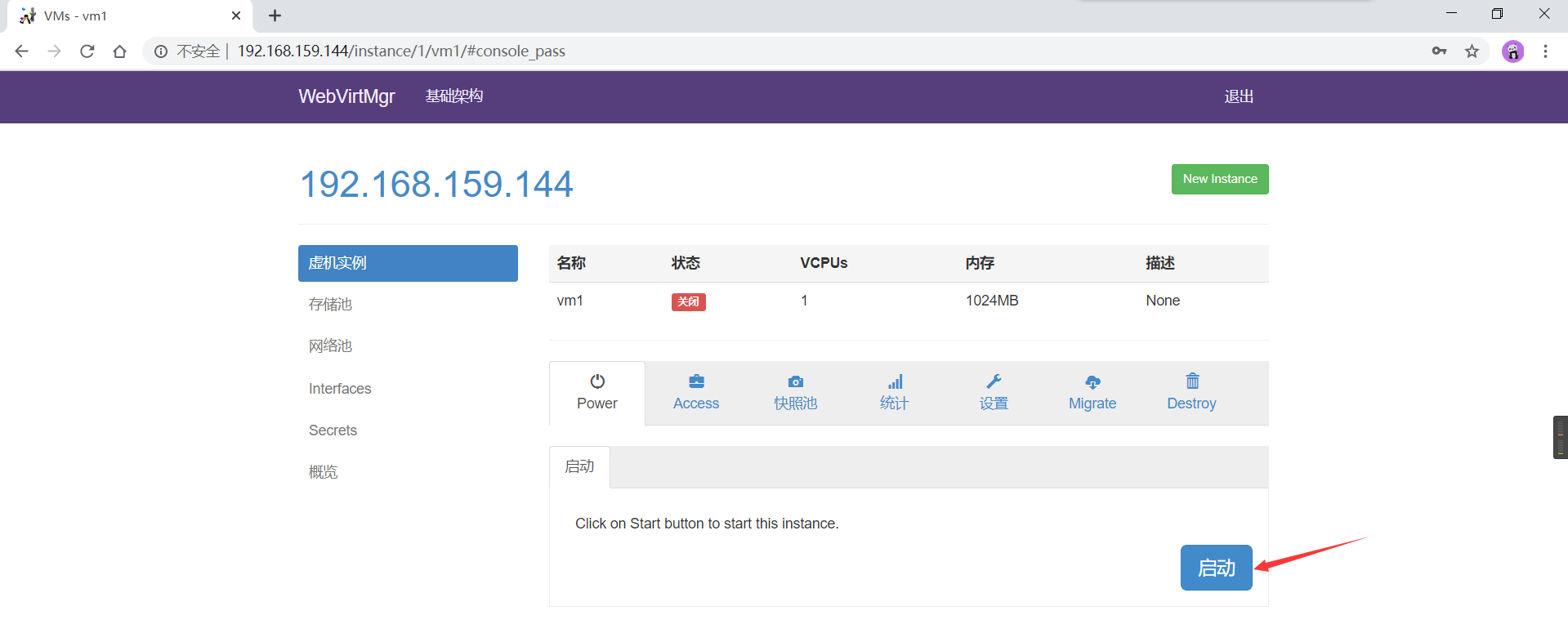Click the VCPUs column header

coord(824,263)
